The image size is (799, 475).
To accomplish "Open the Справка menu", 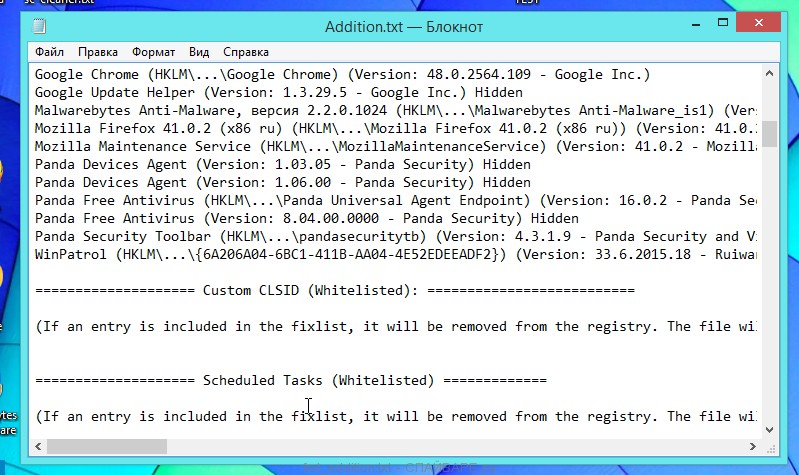I will [246, 52].
